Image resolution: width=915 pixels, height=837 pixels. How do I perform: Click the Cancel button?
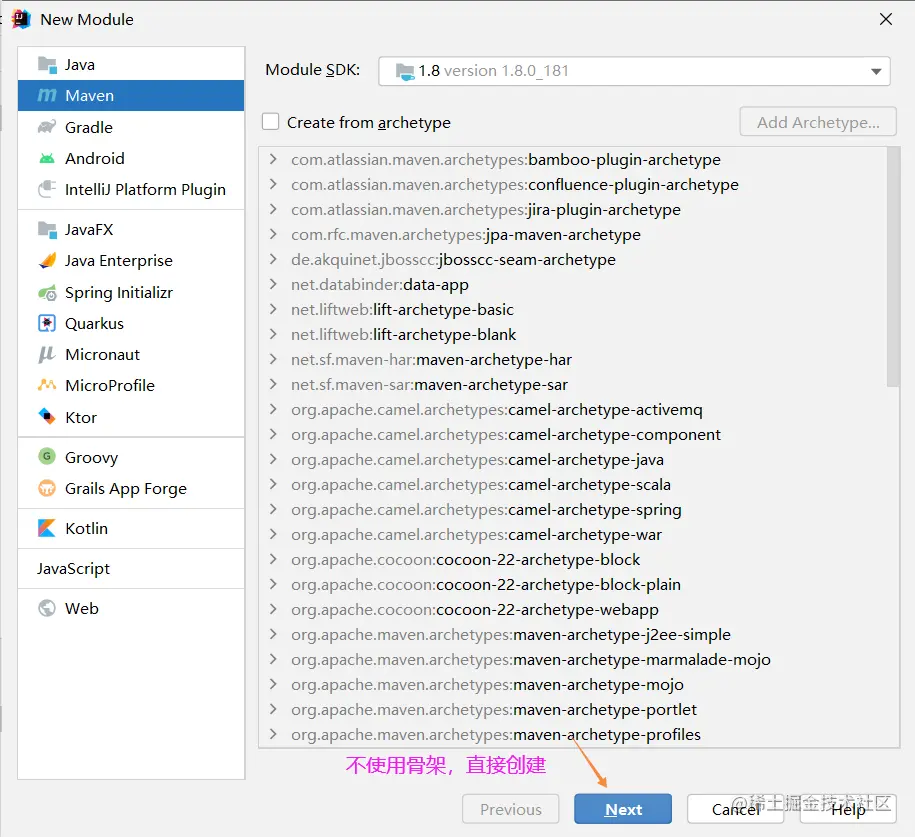pyautogui.click(x=735, y=809)
